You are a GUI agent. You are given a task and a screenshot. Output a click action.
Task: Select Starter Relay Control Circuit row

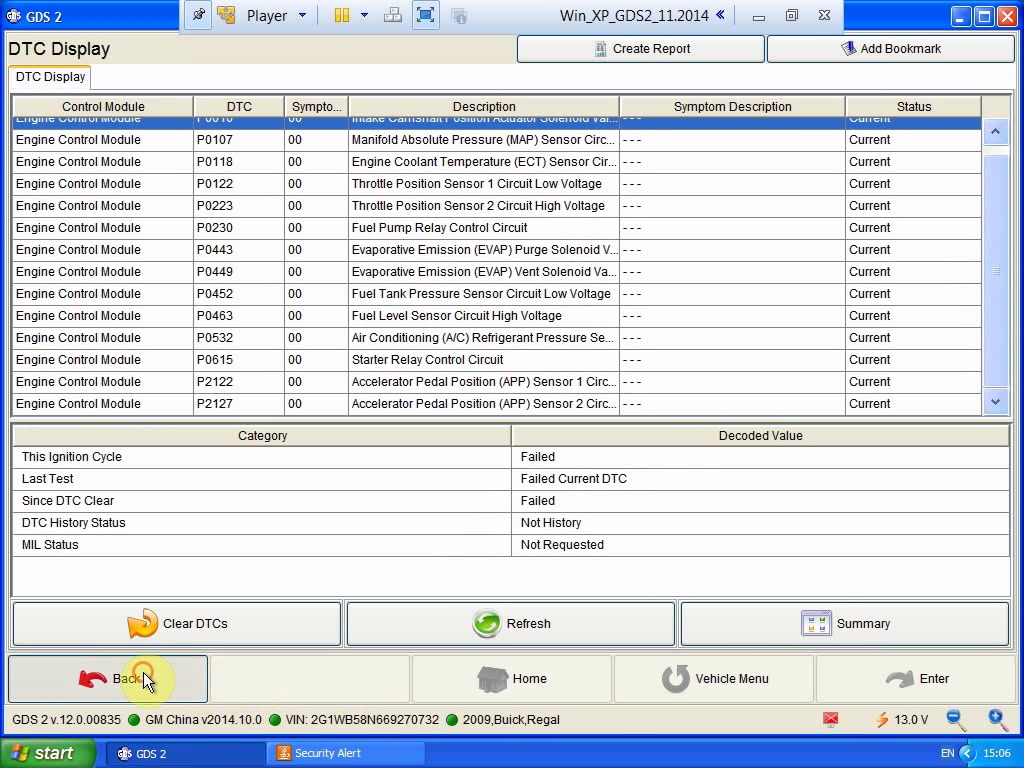[x=496, y=360]
